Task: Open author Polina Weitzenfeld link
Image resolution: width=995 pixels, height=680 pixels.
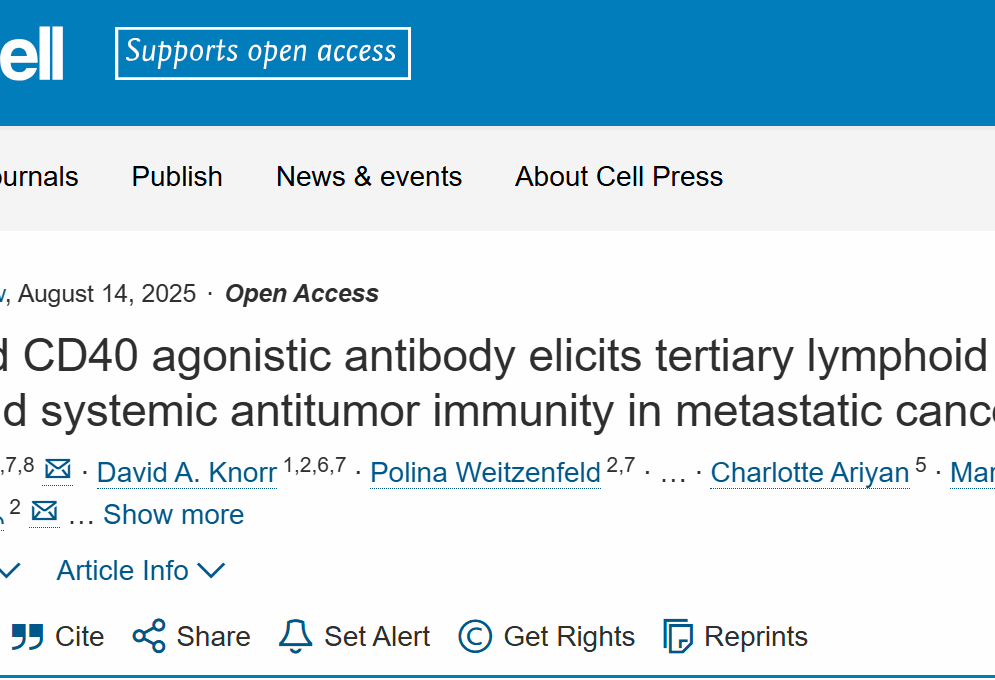Action: pos(485,473)
